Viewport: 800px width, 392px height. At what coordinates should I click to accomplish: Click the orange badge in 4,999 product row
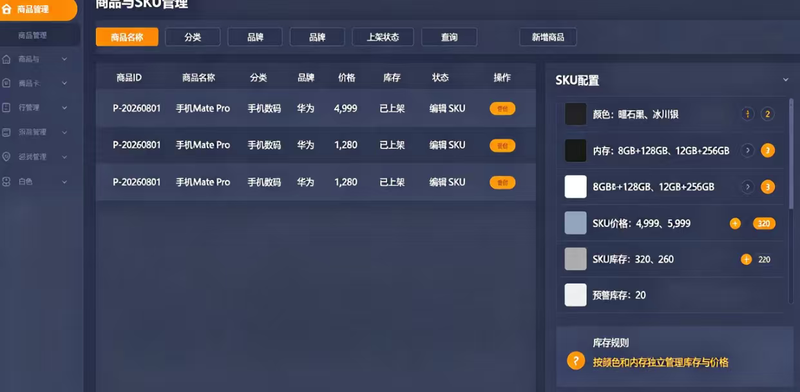click(x=503, y=108)
